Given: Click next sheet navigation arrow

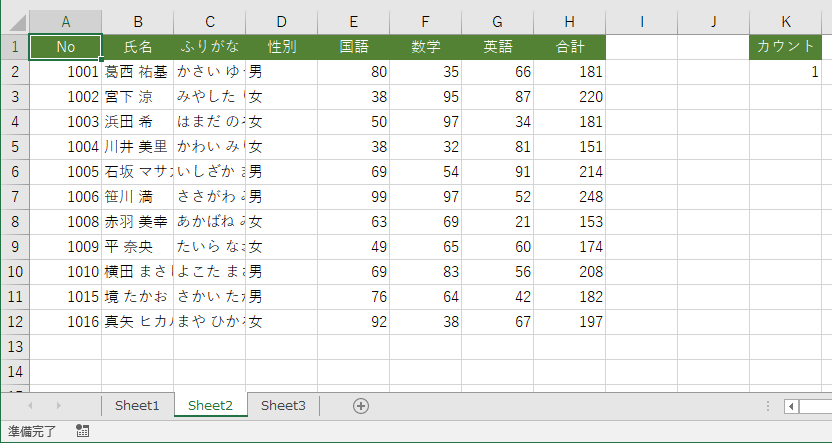Looking at the screenshot, I should (58, 405).
